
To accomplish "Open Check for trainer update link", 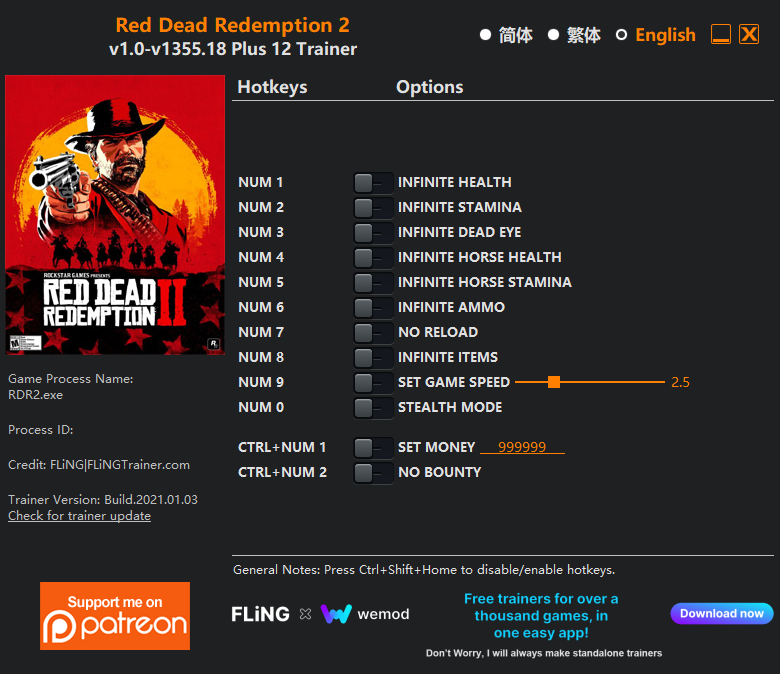I will coord(80,516).
